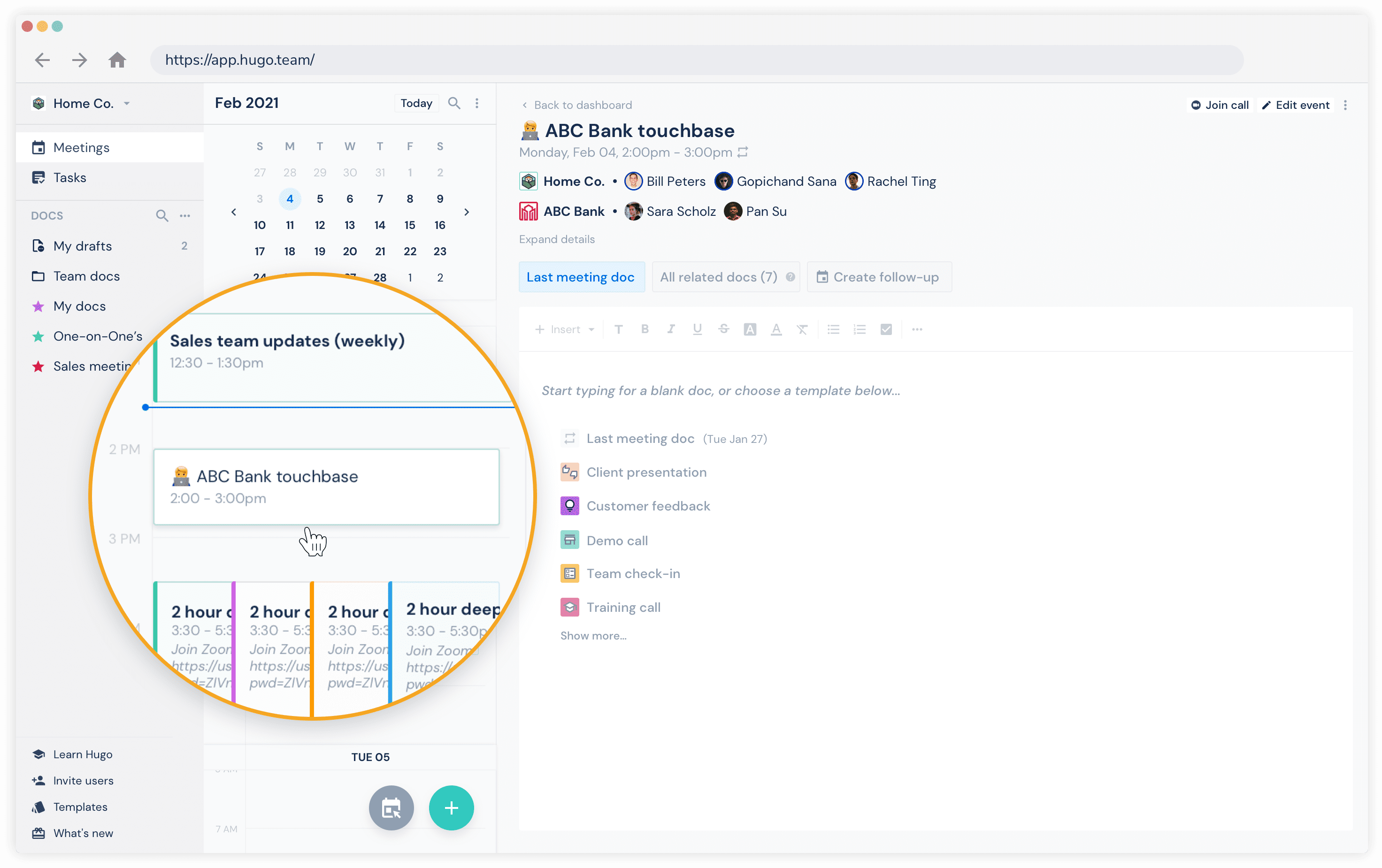Viewport: 1382px width, 868px height.
Task: Open Templates in the sidebar
Action: [70, 807]
